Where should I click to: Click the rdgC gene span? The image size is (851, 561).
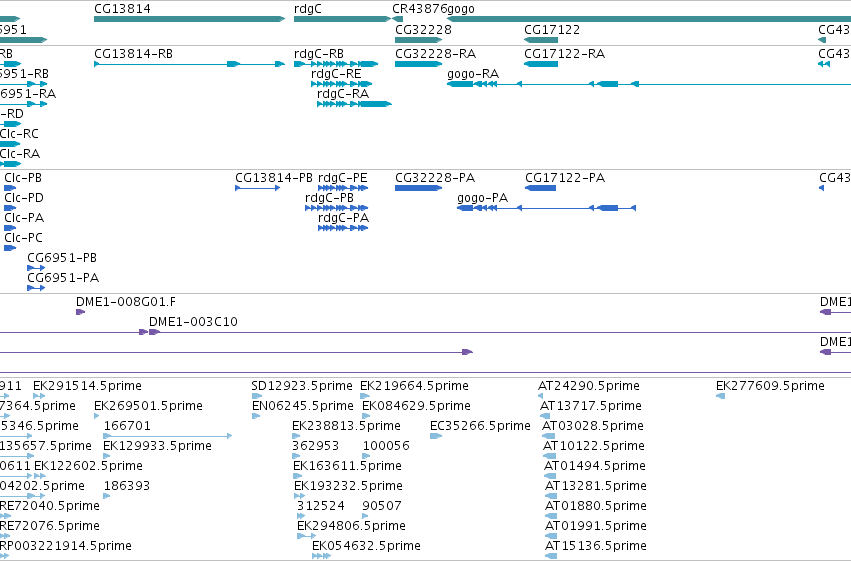point(342,19)
